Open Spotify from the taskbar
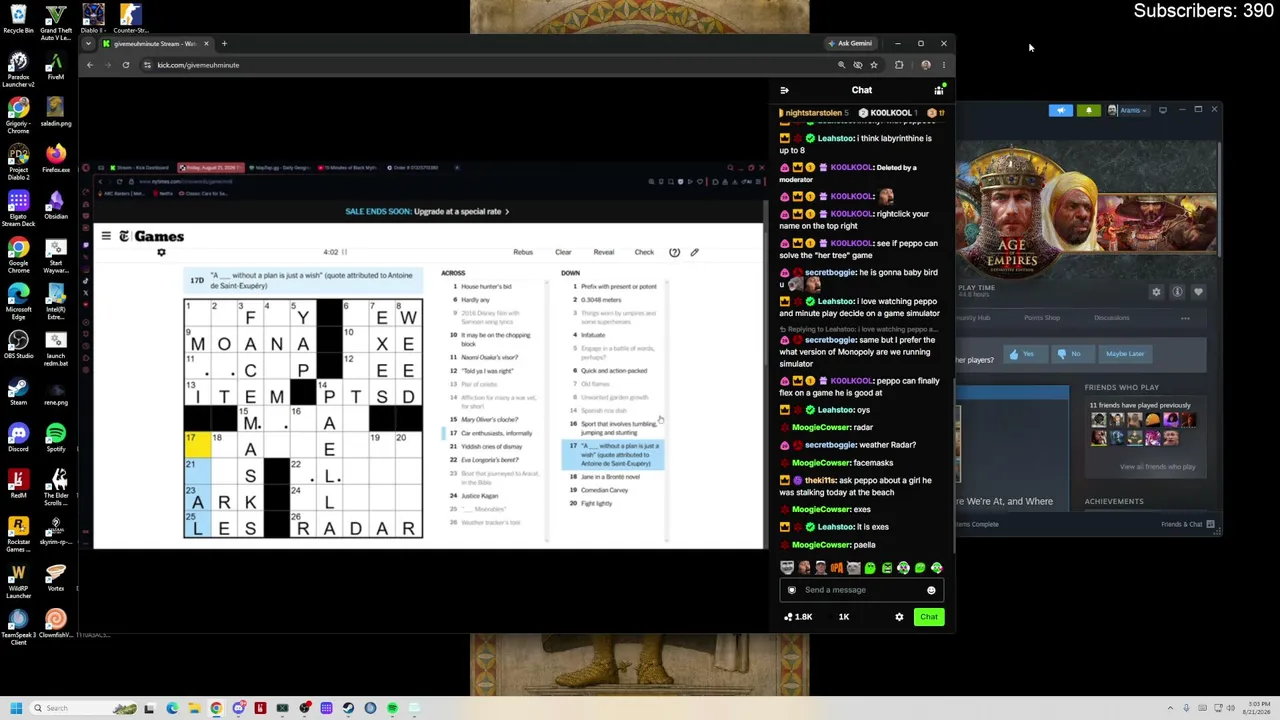This screenshot has width=1280, height=720. click(392, 708)
